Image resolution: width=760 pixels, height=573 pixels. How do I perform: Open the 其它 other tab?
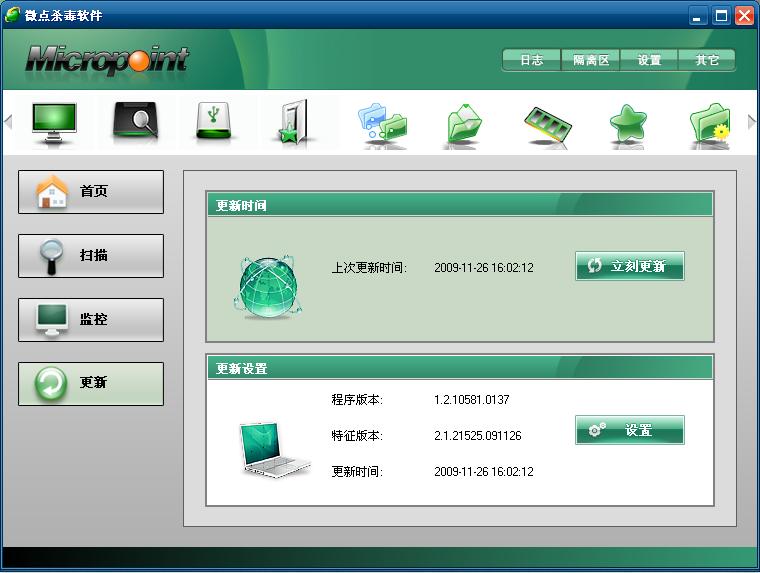tap(707, 60)
